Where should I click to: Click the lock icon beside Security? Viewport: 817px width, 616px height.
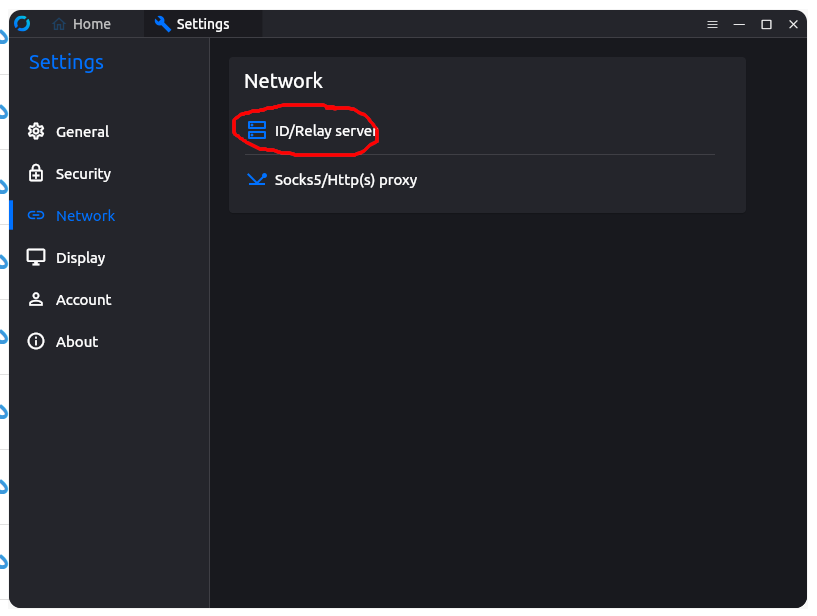(36, 173)
